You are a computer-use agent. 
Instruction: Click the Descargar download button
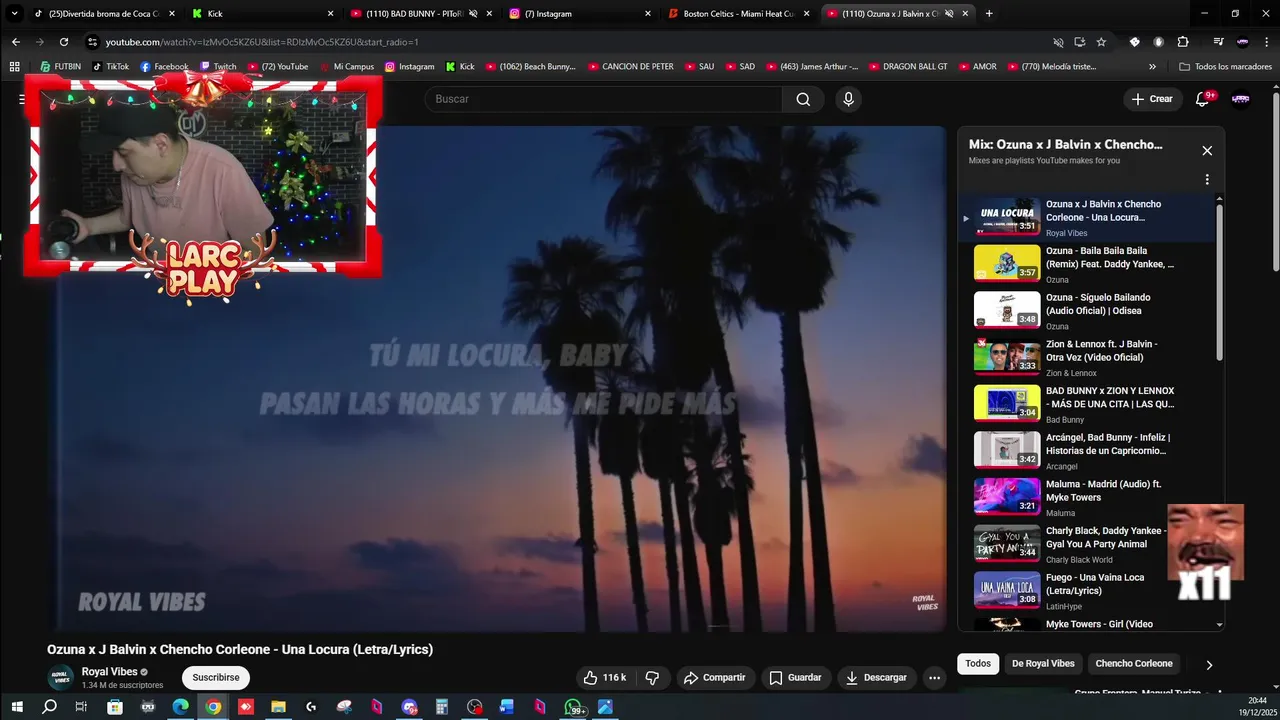(x=876, y=677)
